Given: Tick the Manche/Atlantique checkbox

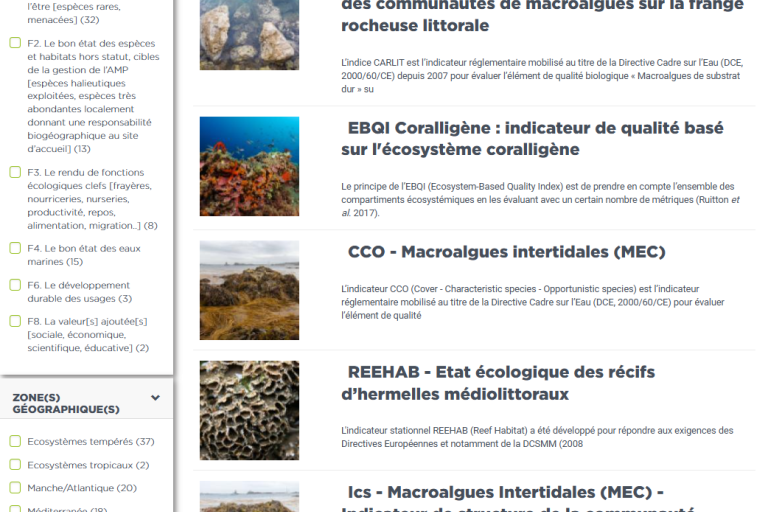Looking at the screenshot, I should 15,488.
